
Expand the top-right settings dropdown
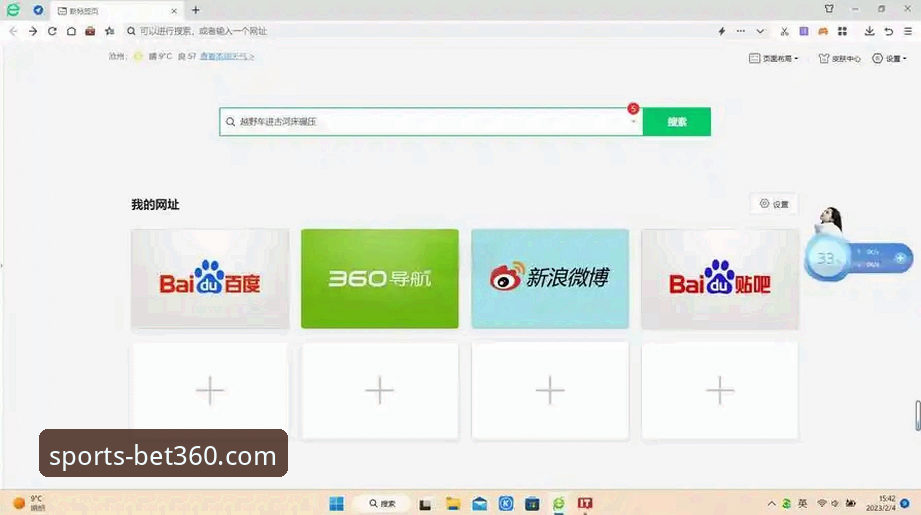tap(889, 58)
